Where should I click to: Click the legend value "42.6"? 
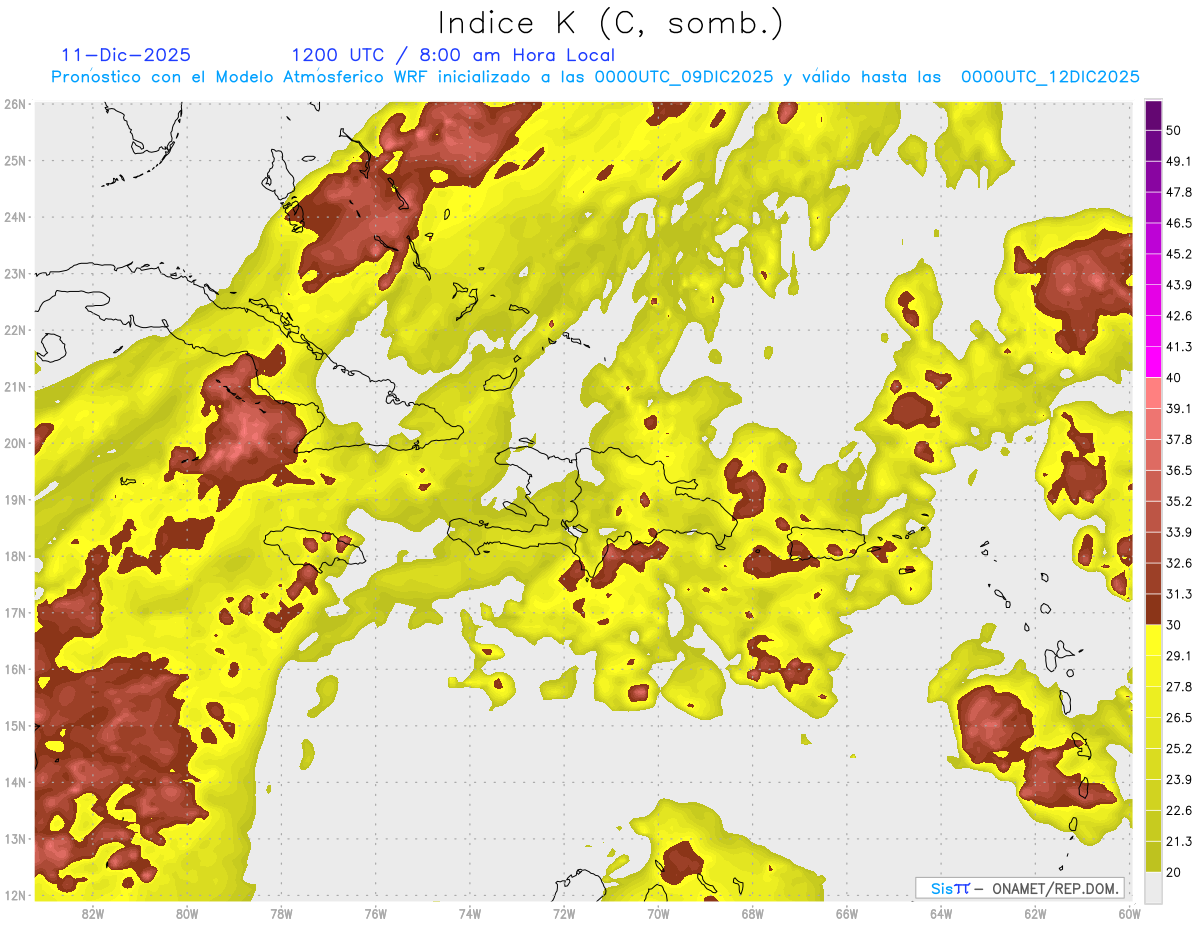1179,316
